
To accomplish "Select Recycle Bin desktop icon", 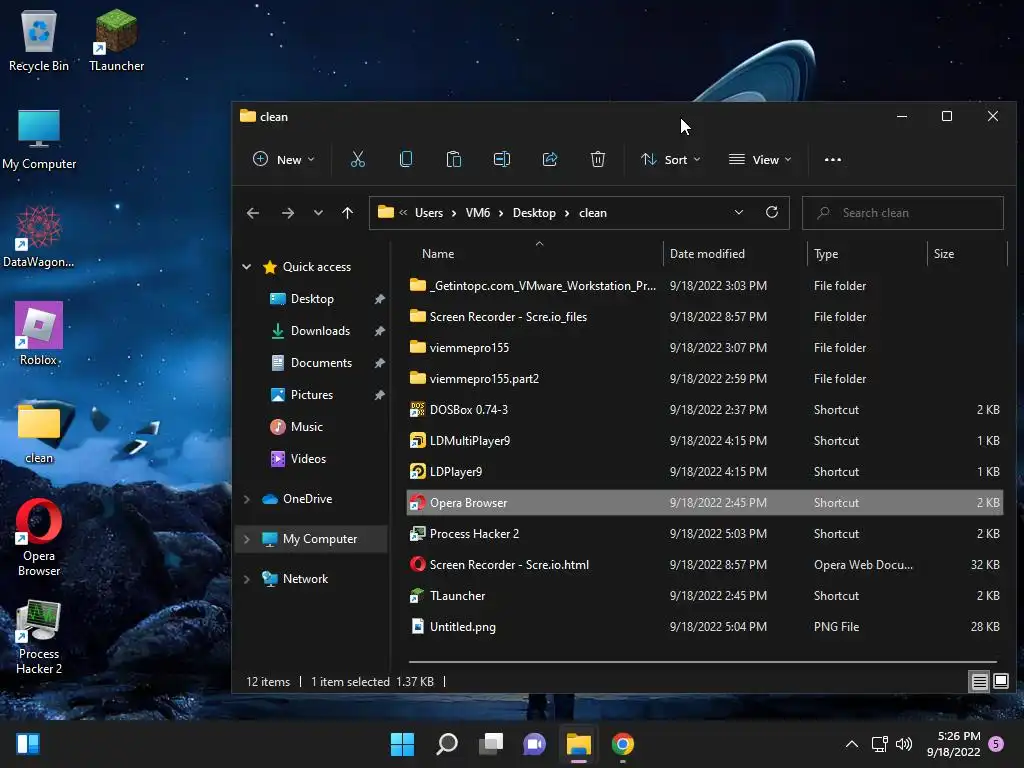I will pyautogui.click(x=39, y=40).
